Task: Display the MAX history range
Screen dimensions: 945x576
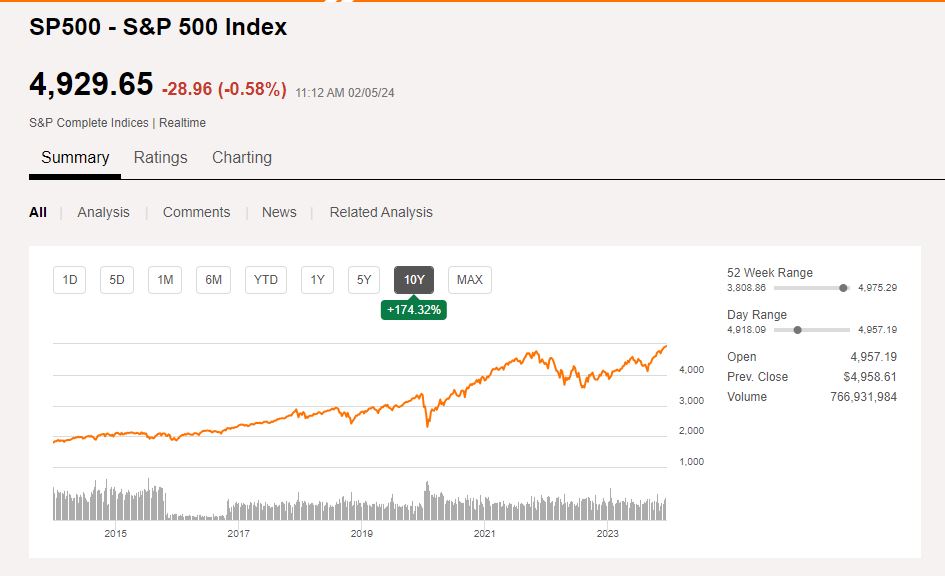Action: click(469, 280)
